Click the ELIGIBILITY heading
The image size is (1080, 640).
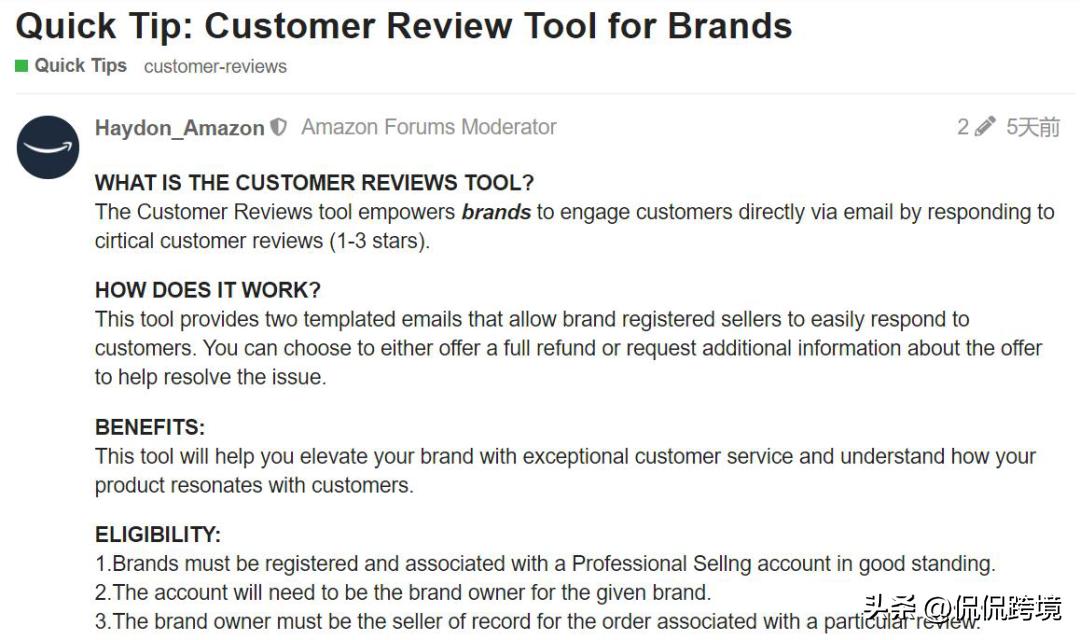(158, 534)
